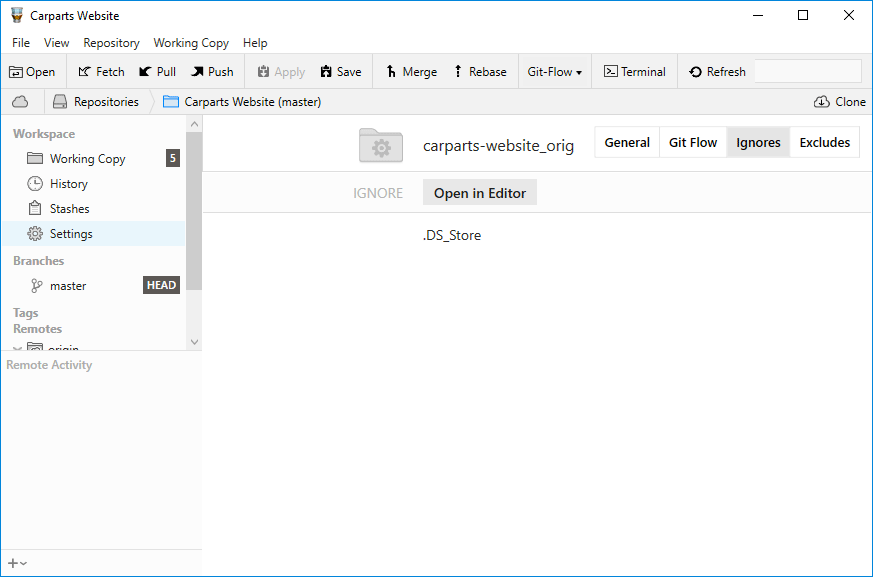Open the Git-Flow dropdown
The width and height of the screenshot is (873, 577).
pos(555,71)
